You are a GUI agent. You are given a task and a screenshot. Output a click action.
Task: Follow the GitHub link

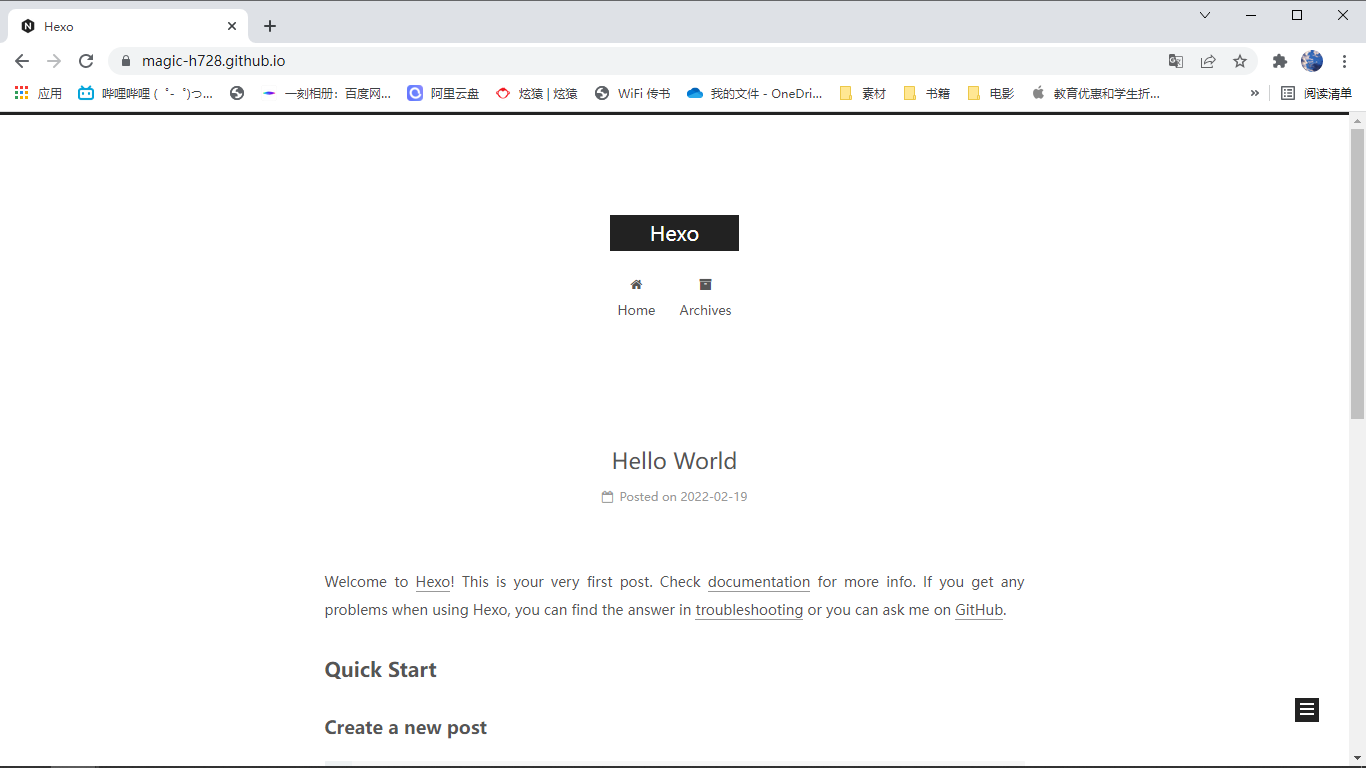pyautogui.click(x=979, y=610)
